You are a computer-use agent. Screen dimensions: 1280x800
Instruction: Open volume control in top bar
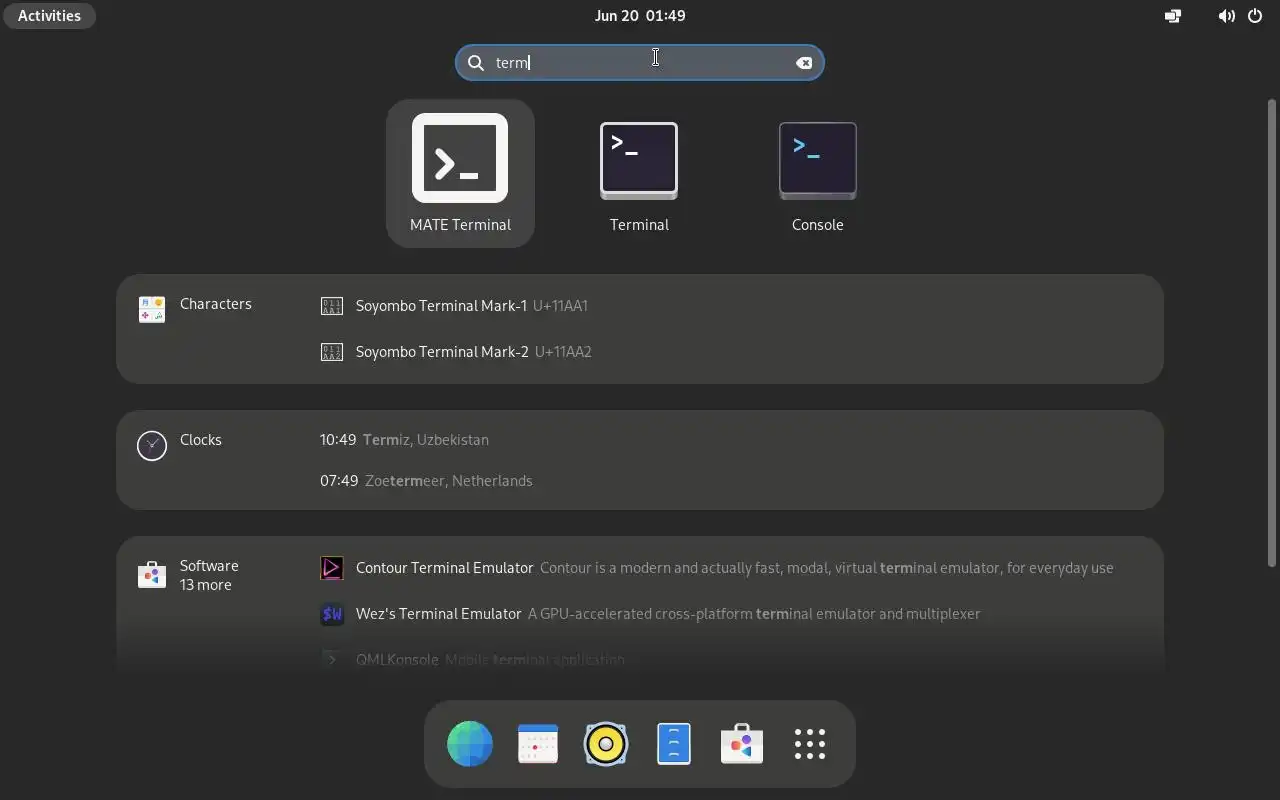pyautogui.click(x=1226, y=16)
